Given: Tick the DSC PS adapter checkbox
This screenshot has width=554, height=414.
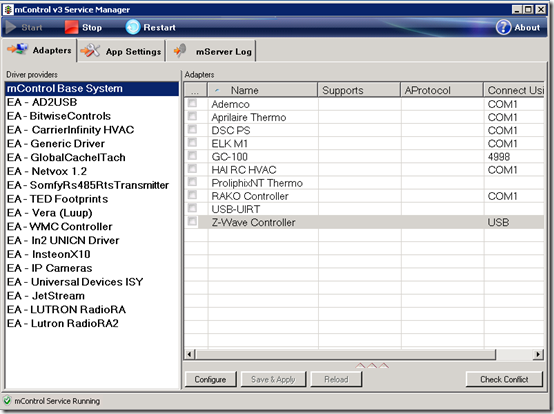Looking at the screenshot, I should tap(192, 129).
